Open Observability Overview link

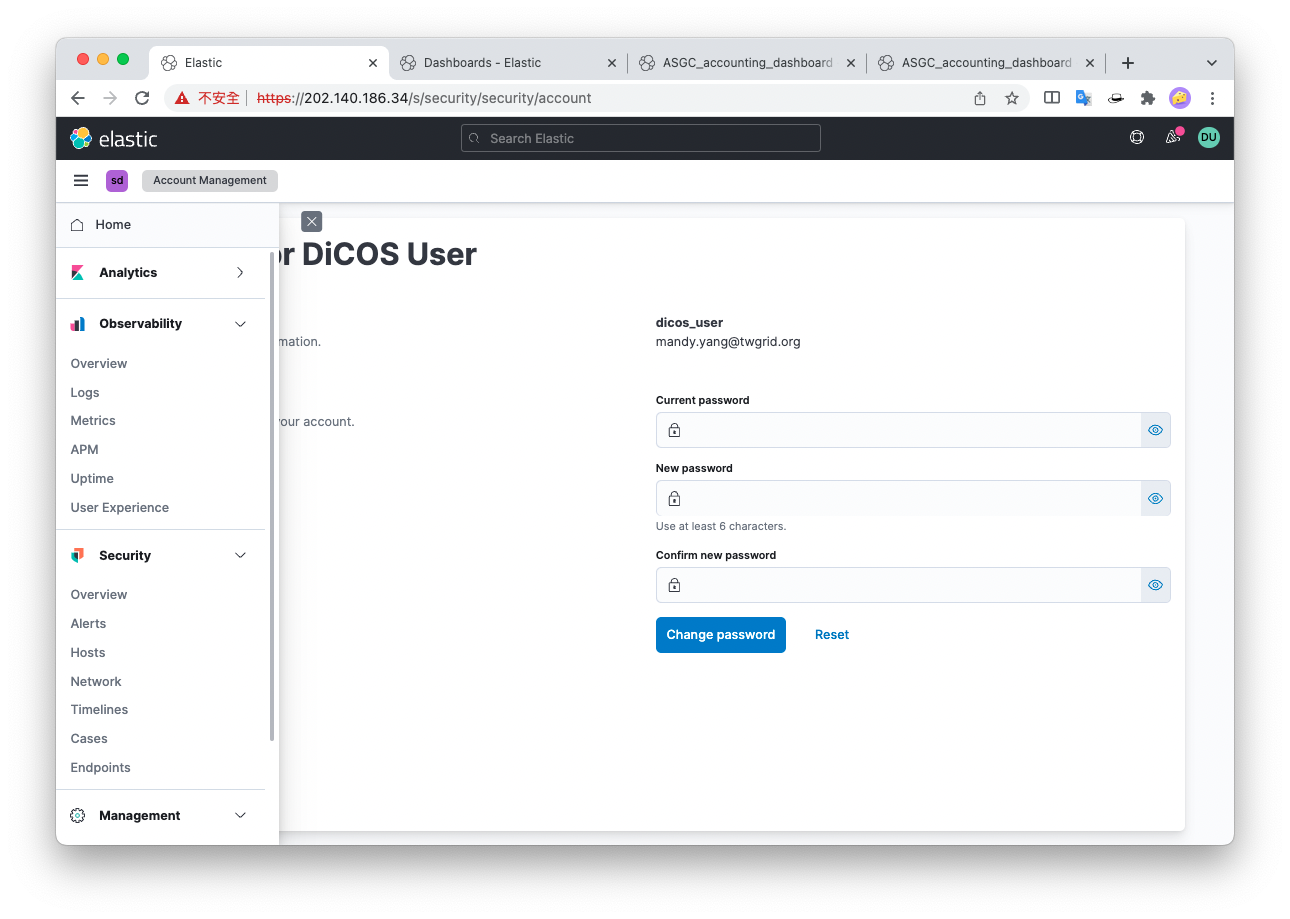coord(99,364)
